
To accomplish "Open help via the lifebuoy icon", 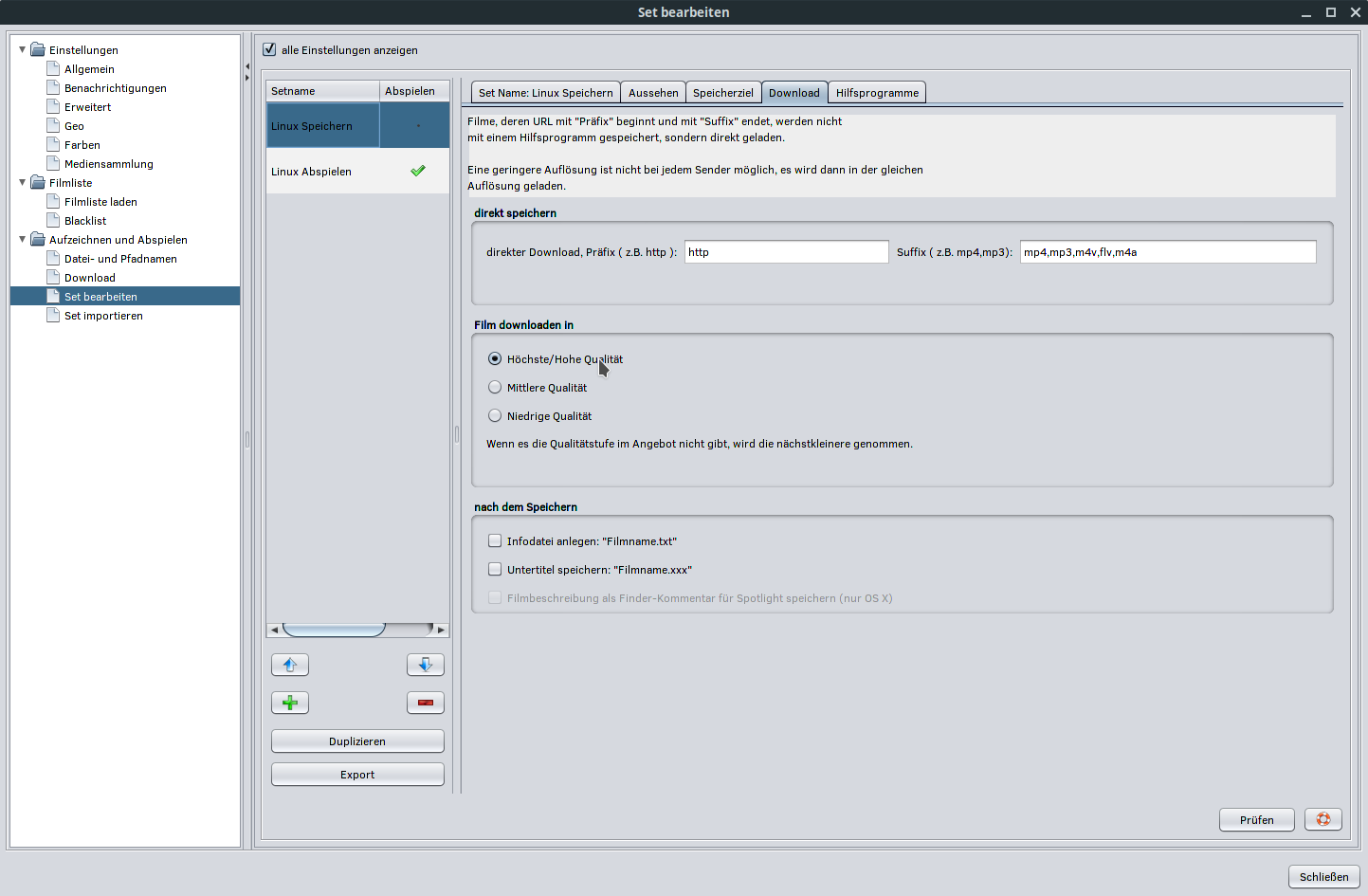I will (x=1322, y=819).
